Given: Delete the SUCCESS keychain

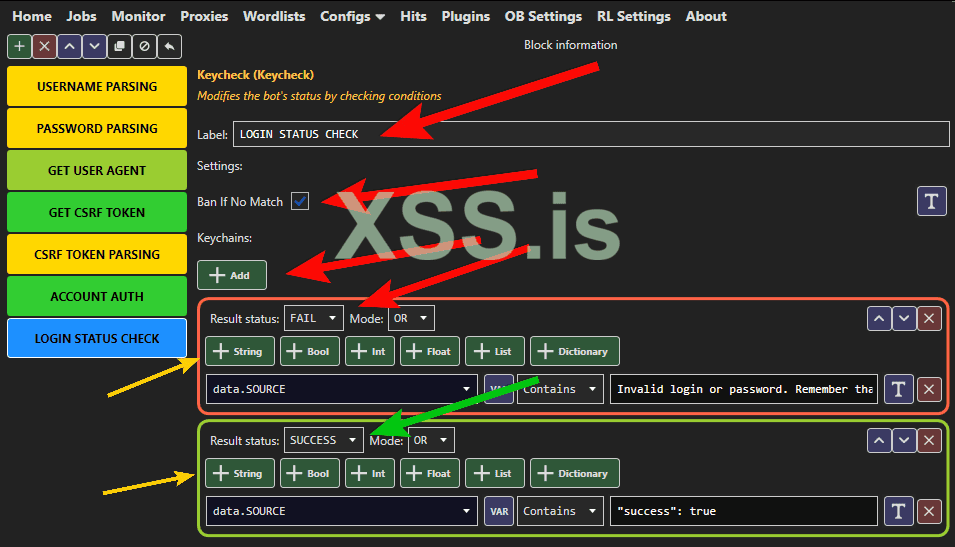Looking at the screenshot, I should (929, 440).
